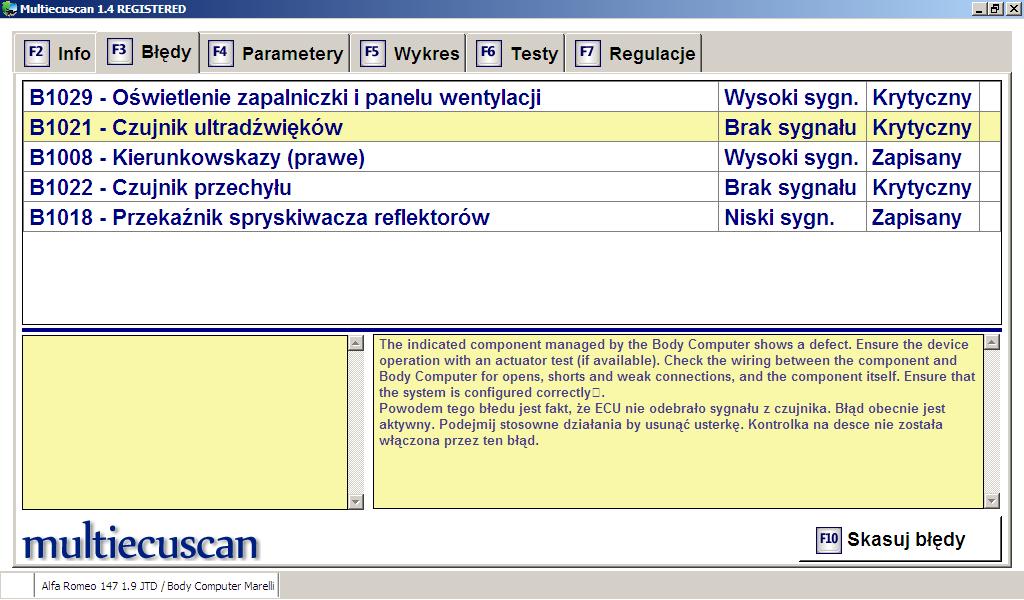
Task: Go to the Wykres tab
Action: [408, 53]
